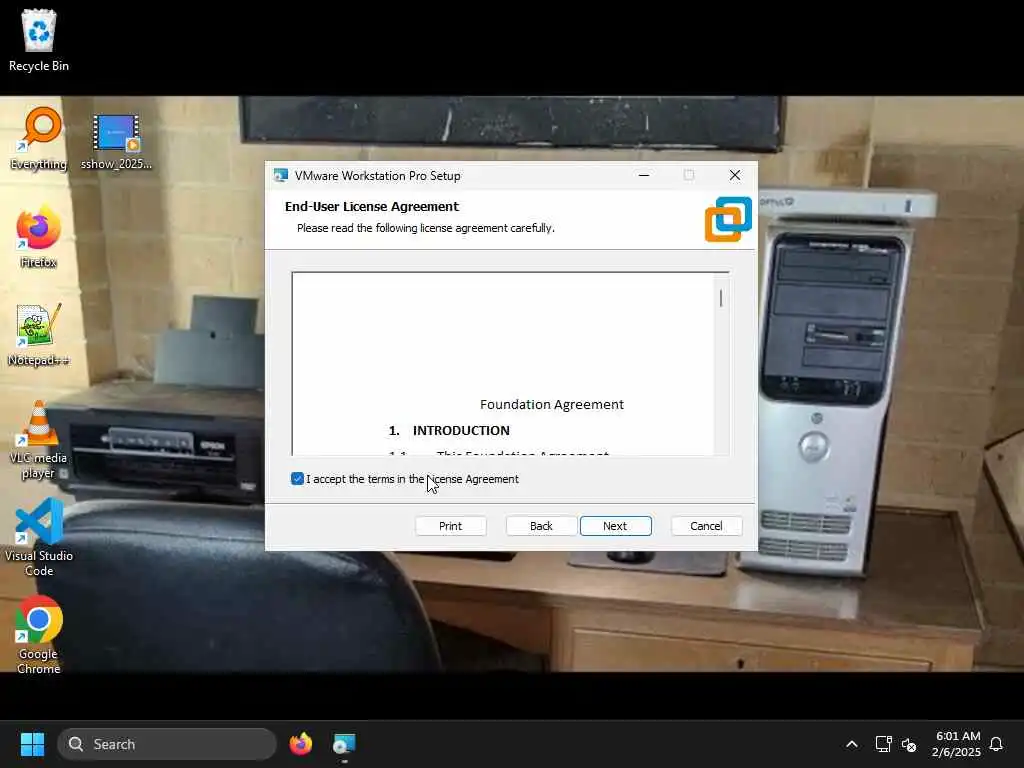Screen dimensions: 1024x768
Task: Click the Firefox icon in the taskbar
Action: [300, 744]
